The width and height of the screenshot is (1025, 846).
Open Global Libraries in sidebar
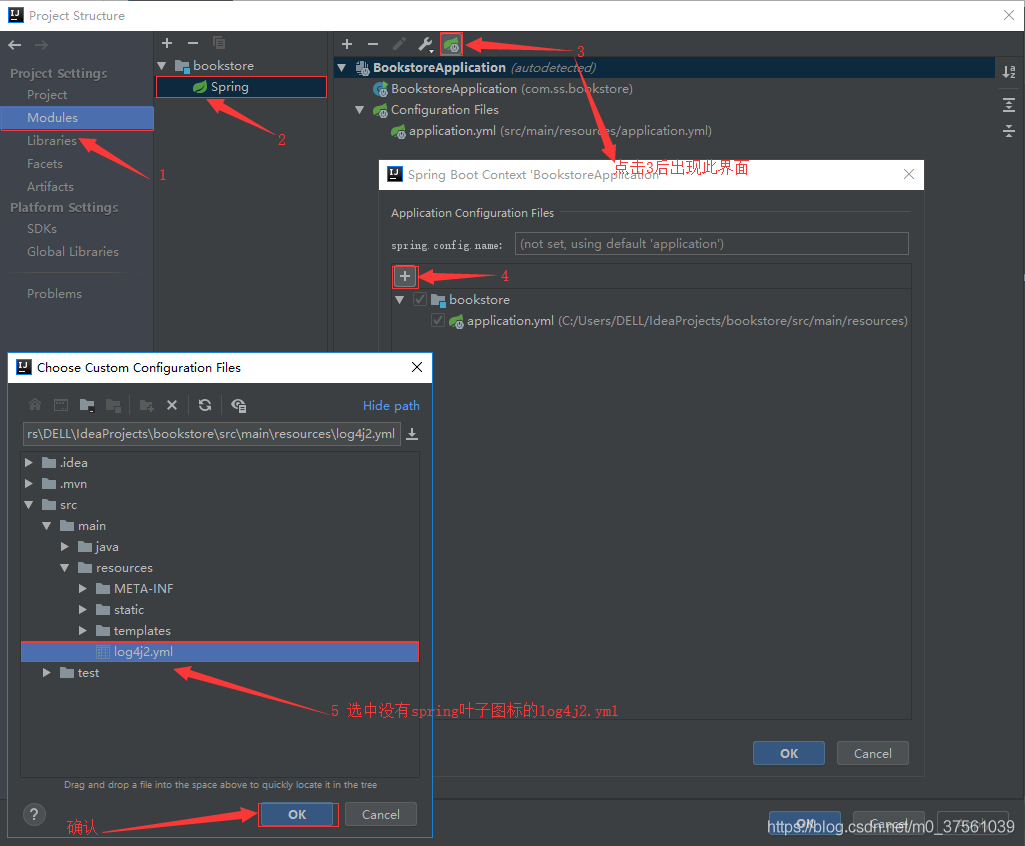(x=73, y=252)
